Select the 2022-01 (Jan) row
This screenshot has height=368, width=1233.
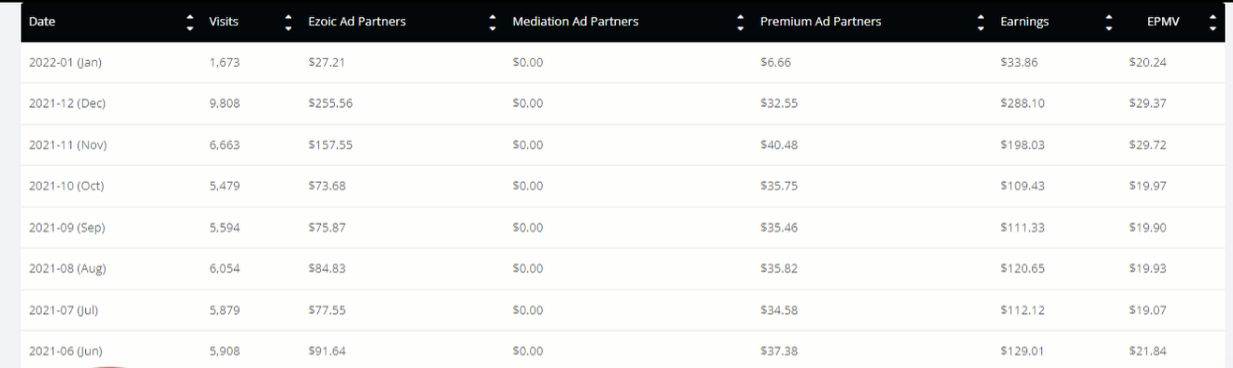(x=622, y=63)
